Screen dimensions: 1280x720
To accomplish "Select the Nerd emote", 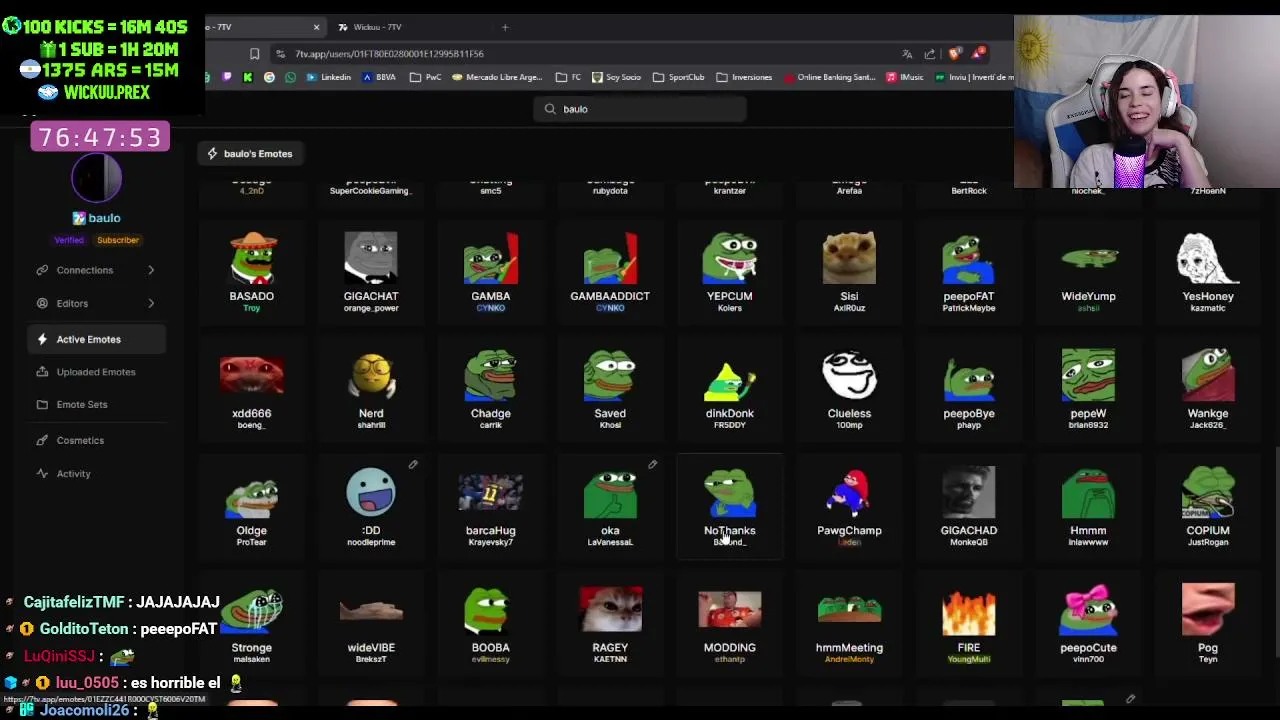I will [371, 389].
